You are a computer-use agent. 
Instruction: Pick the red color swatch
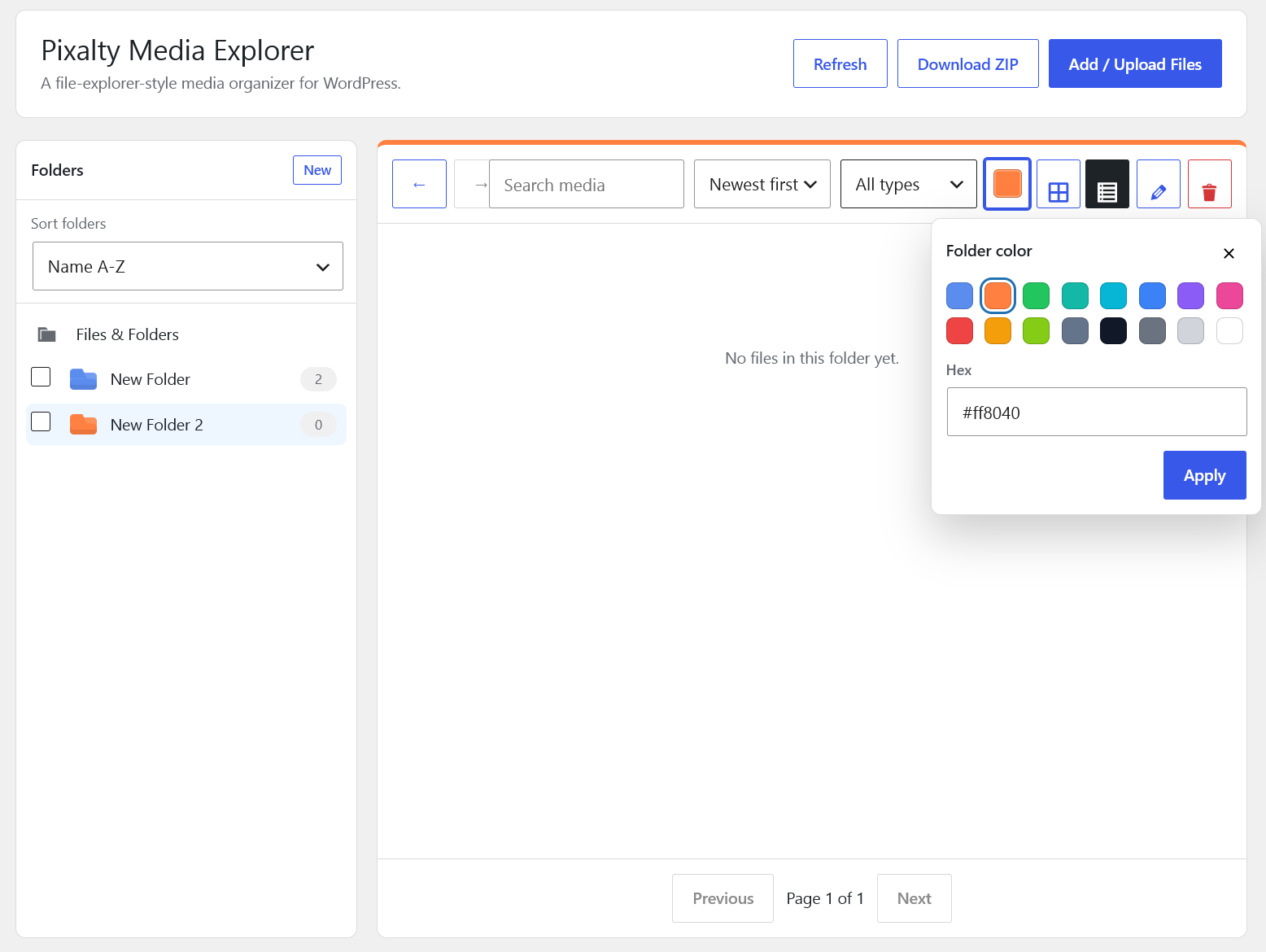[959, 330]
